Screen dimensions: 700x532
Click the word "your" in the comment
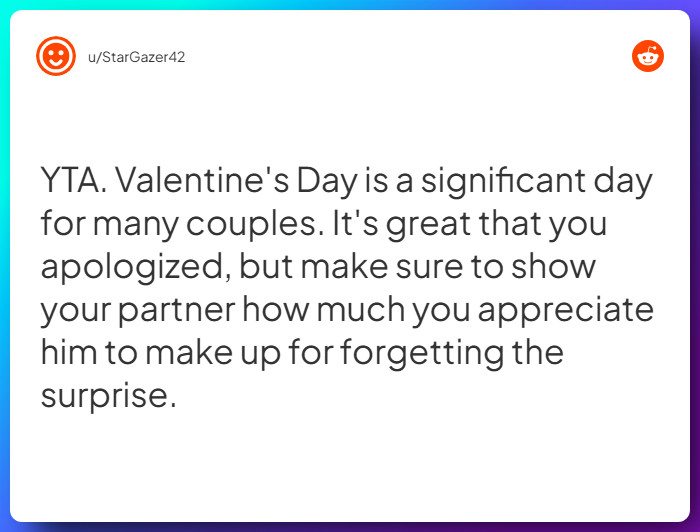pyautogui.click(x=76, y=311)
